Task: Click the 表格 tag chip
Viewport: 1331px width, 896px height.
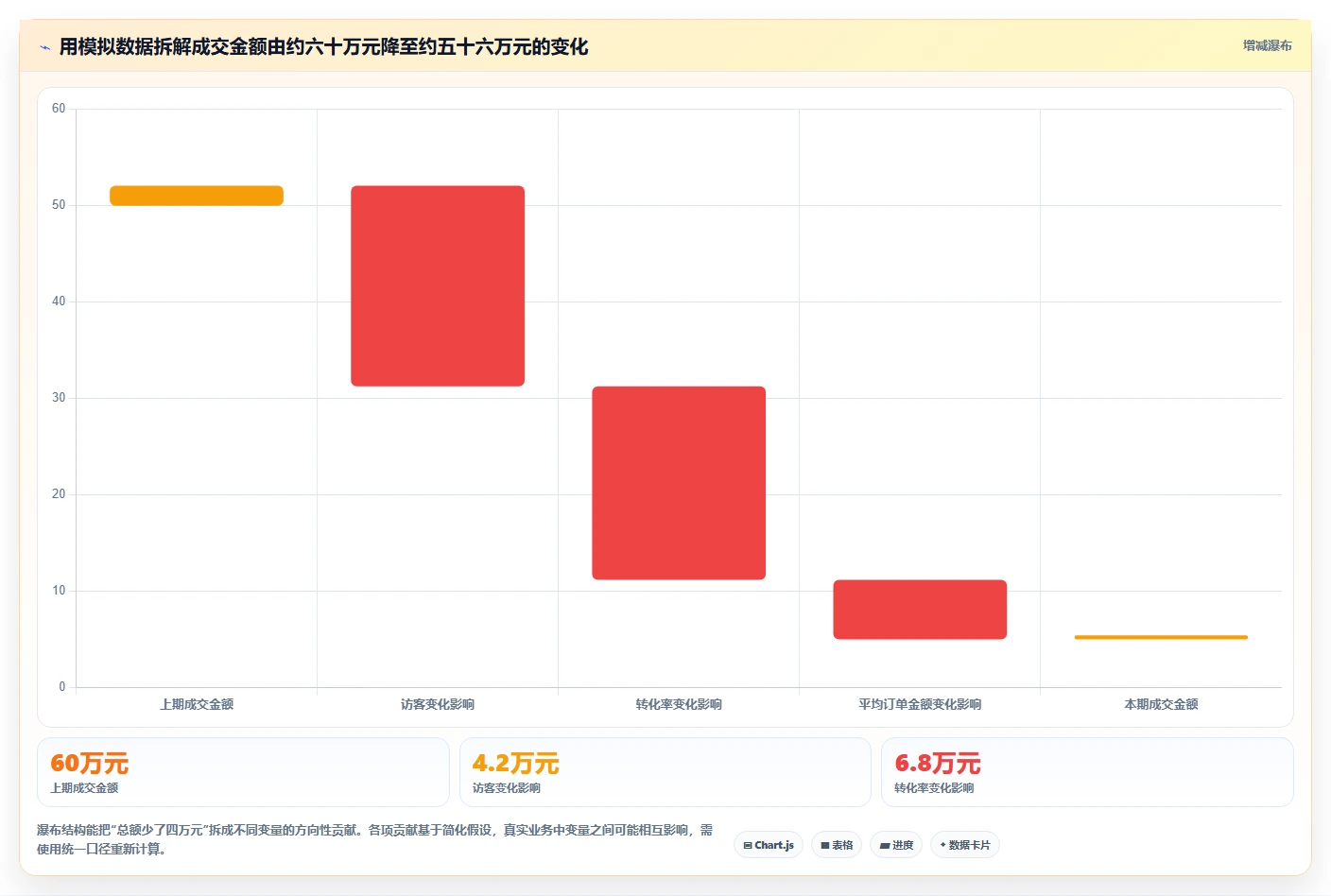Action: click(837, 845)
